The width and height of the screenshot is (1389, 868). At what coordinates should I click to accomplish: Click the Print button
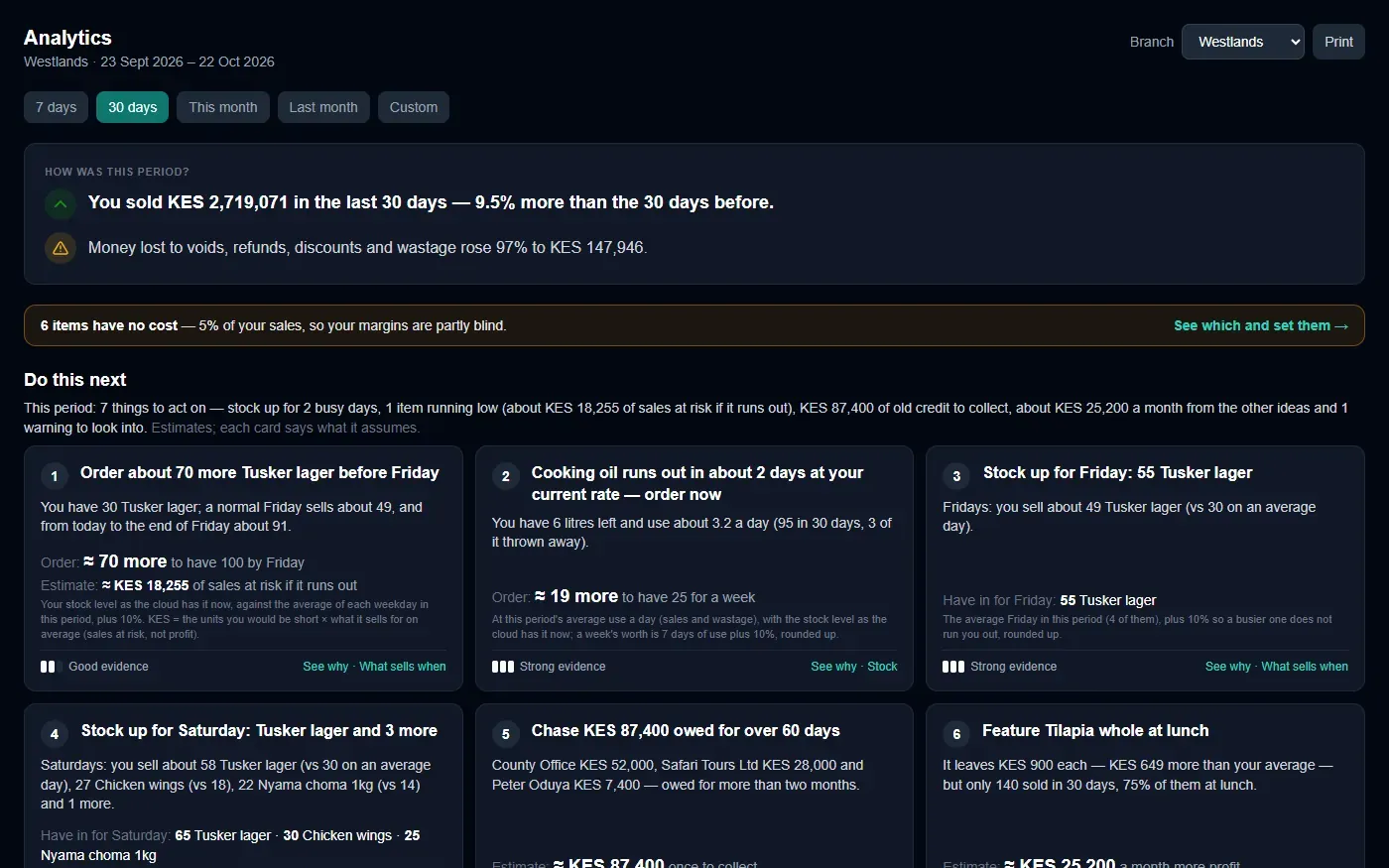pos(1338,42)
